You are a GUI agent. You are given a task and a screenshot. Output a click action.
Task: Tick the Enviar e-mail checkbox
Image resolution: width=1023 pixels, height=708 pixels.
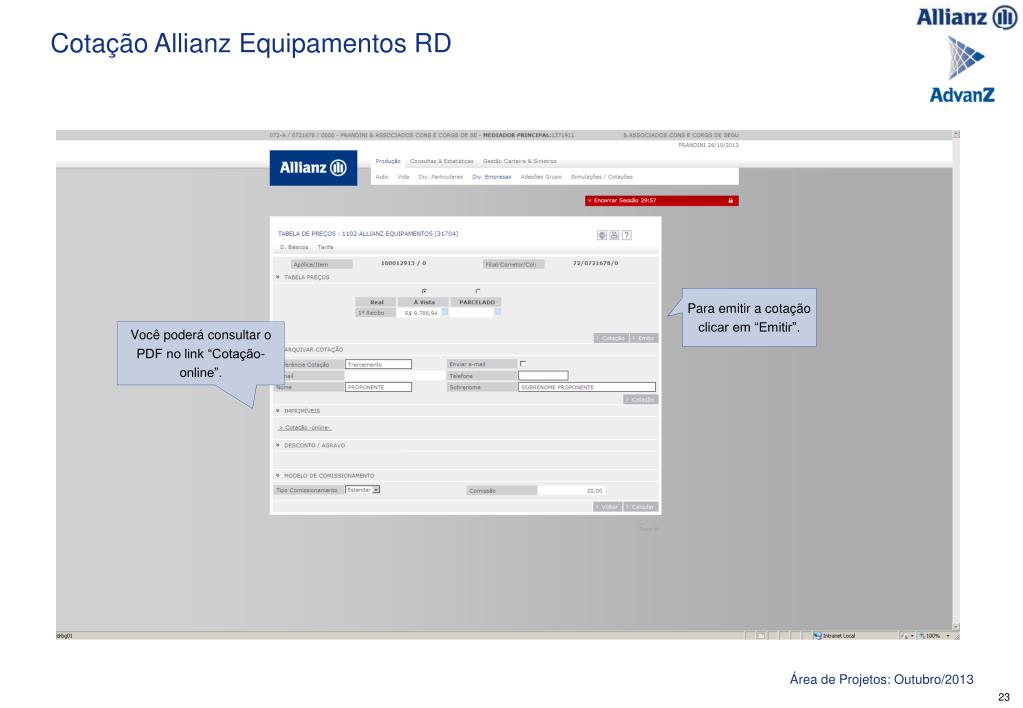coord(523,363)
